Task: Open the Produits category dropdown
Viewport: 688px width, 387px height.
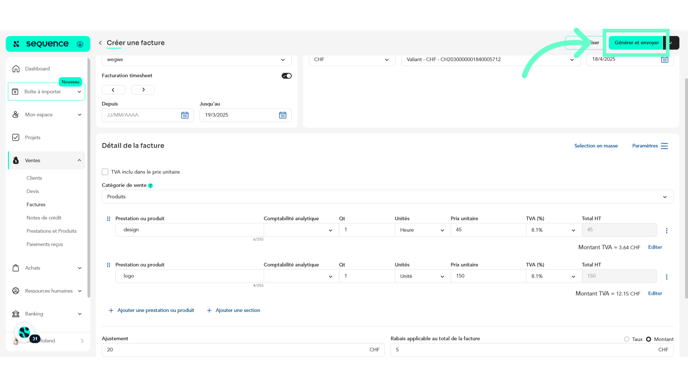Action: 387,197
